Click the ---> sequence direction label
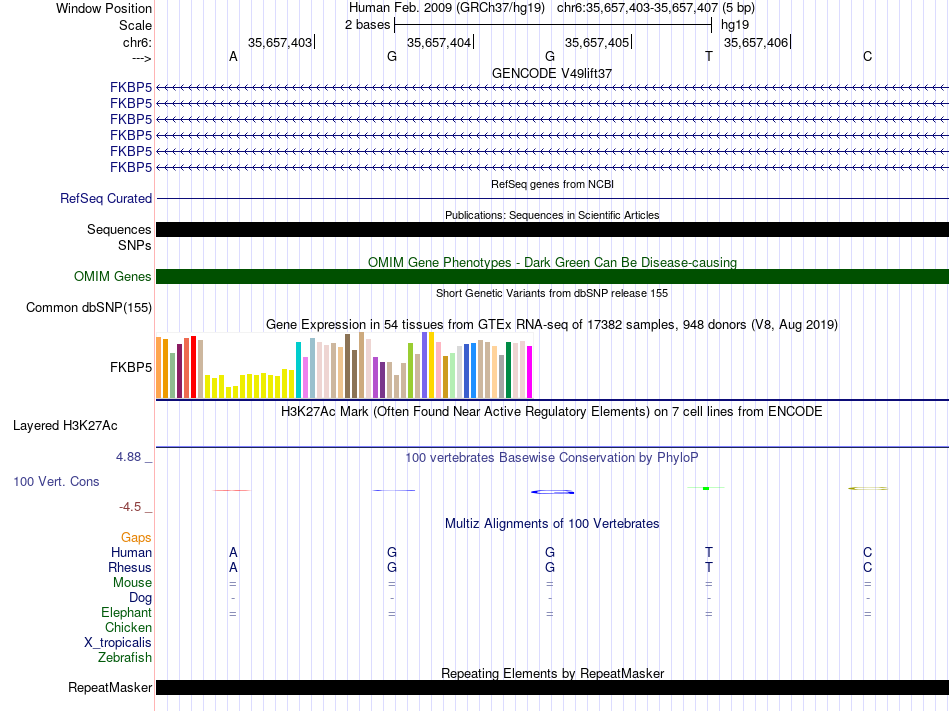950x711 pixels. coord(141,58)
